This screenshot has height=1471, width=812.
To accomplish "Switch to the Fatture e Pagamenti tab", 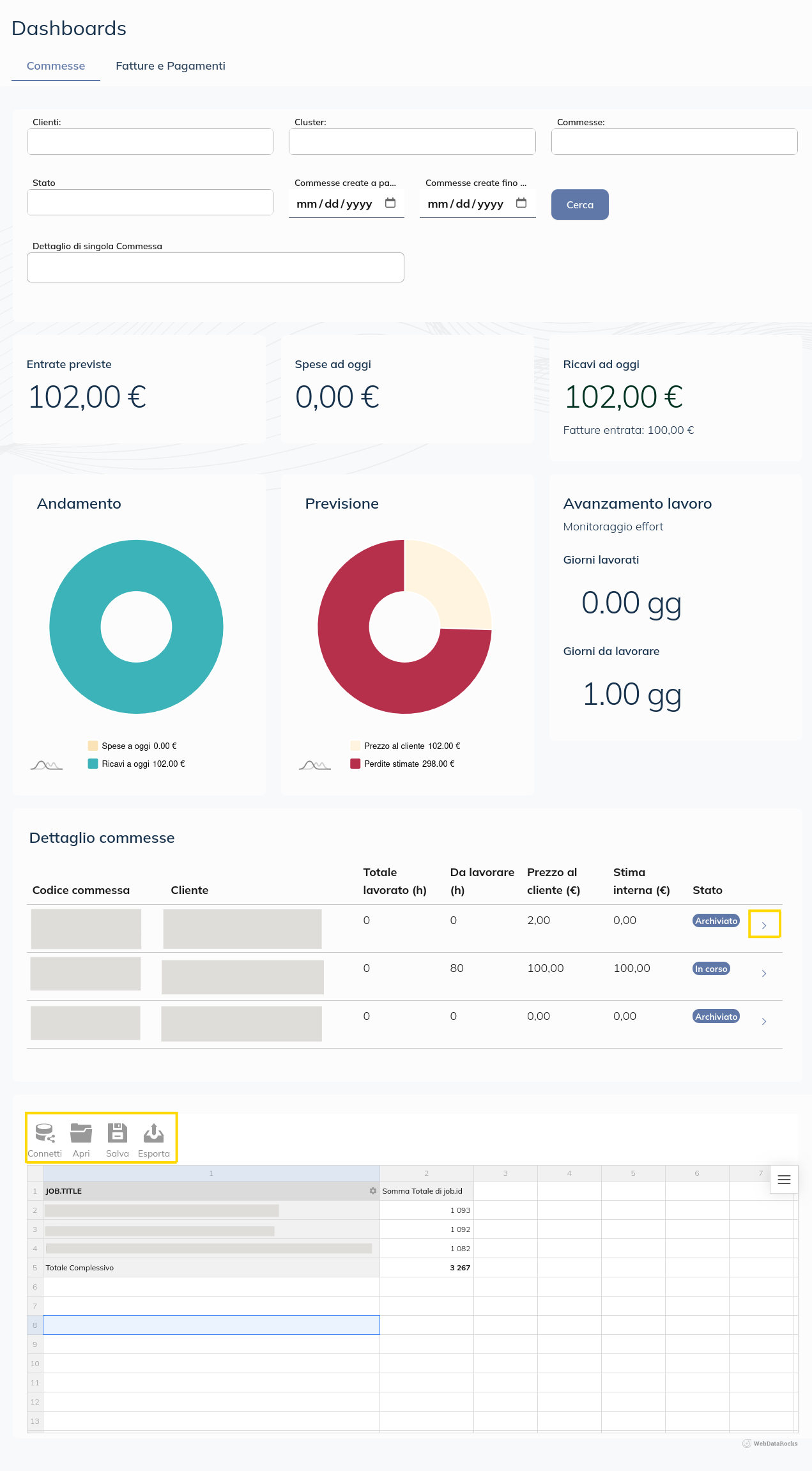I will 171,66.
